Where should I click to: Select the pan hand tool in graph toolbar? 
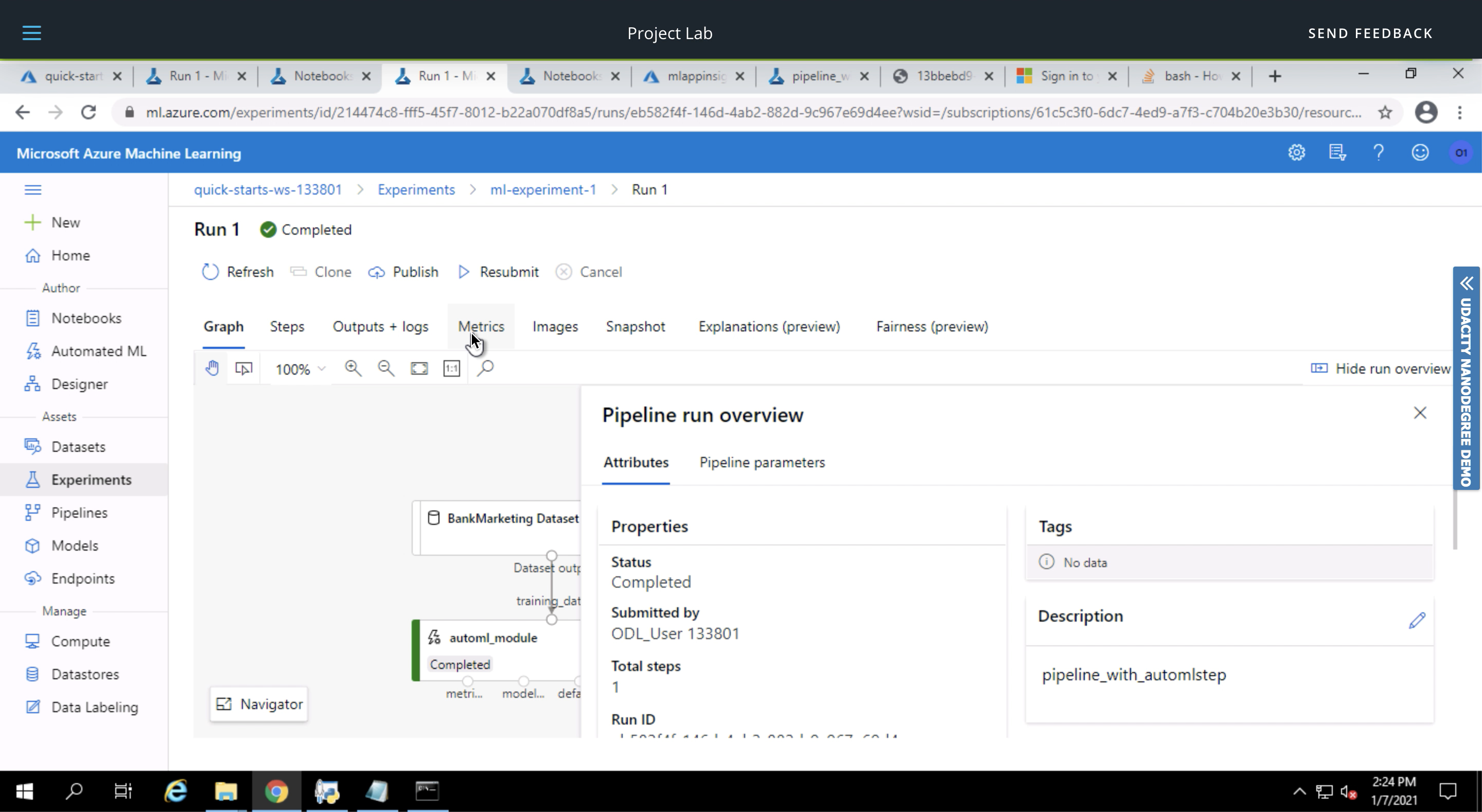tap(213, 368)
